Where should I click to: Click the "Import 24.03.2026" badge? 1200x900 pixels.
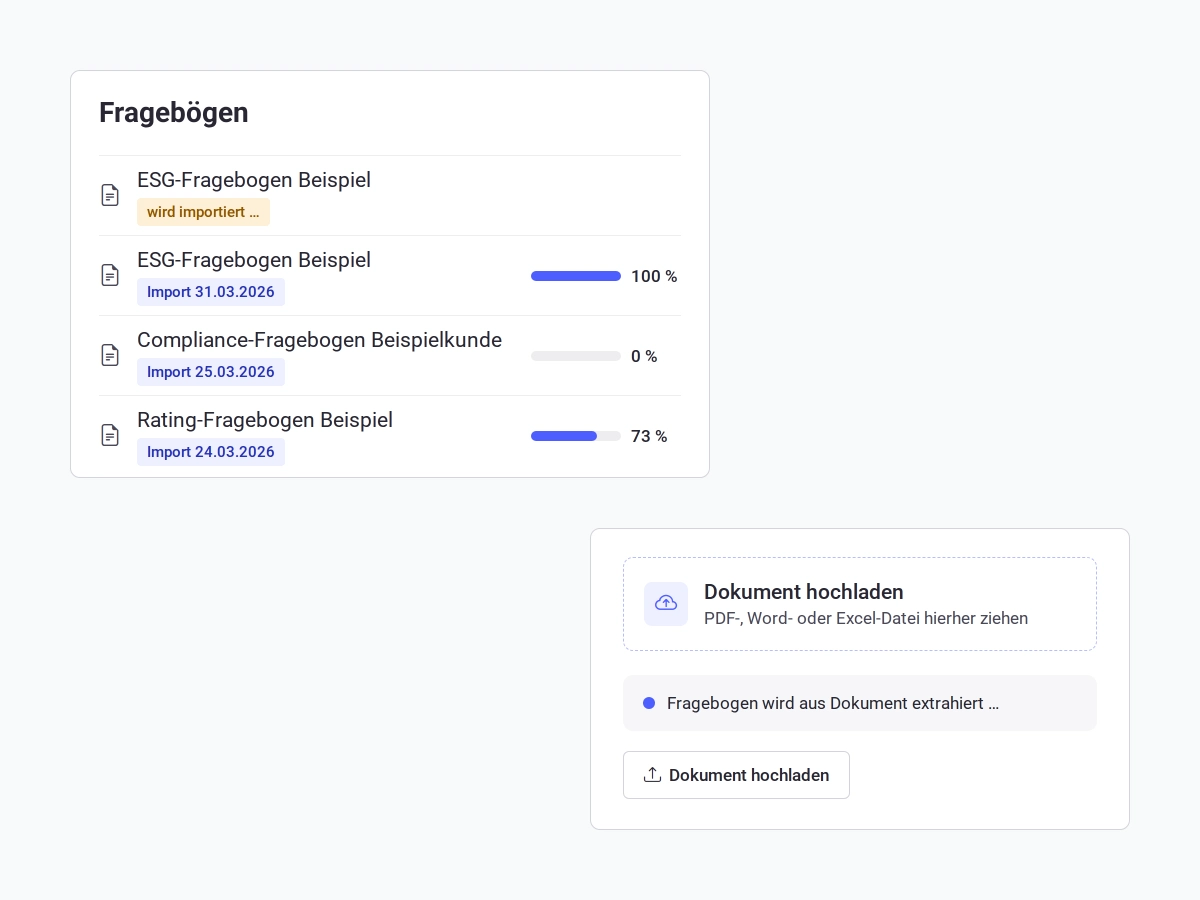(211, 452)
